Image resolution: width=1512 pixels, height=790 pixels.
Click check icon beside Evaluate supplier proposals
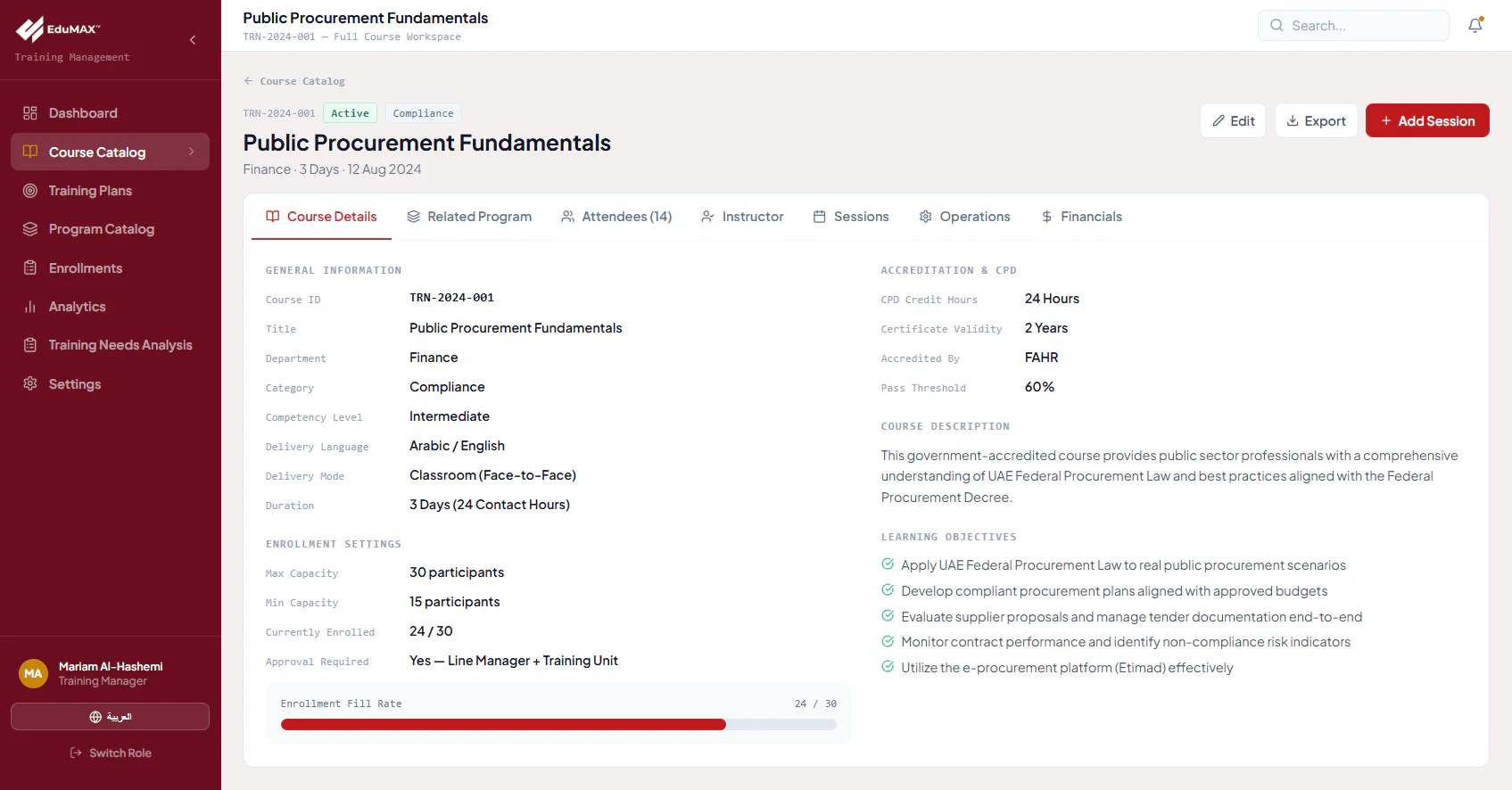point(888,615)
